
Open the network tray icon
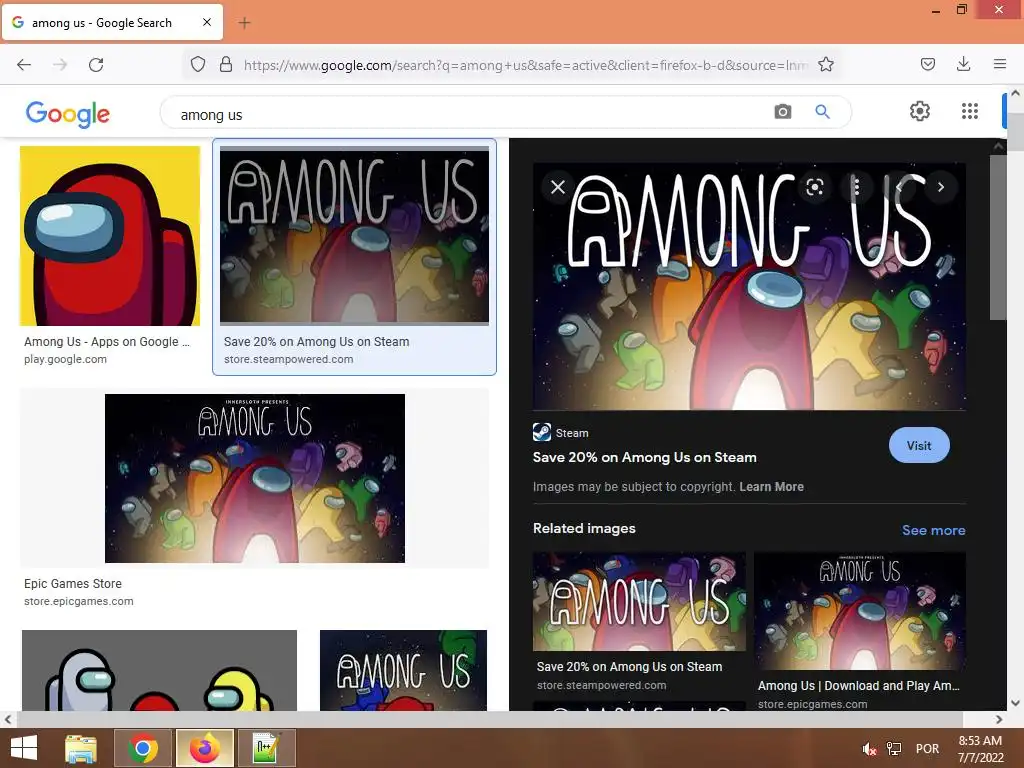[894, 749]
